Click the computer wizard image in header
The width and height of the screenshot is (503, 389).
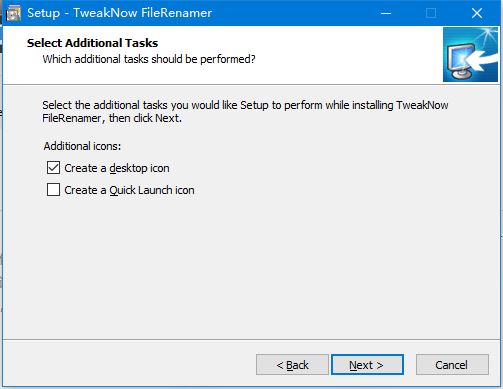[470, 55]
